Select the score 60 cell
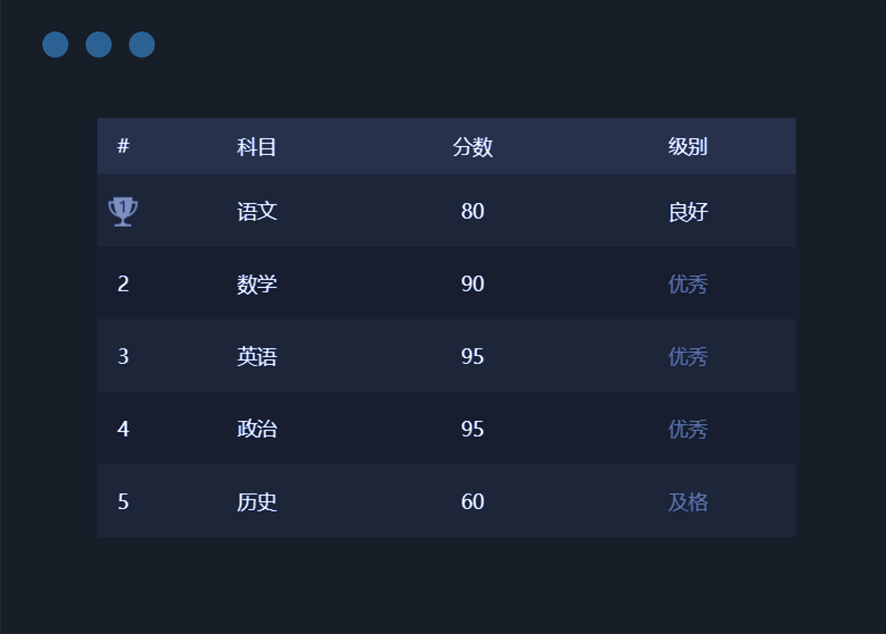 click(472, 501)
